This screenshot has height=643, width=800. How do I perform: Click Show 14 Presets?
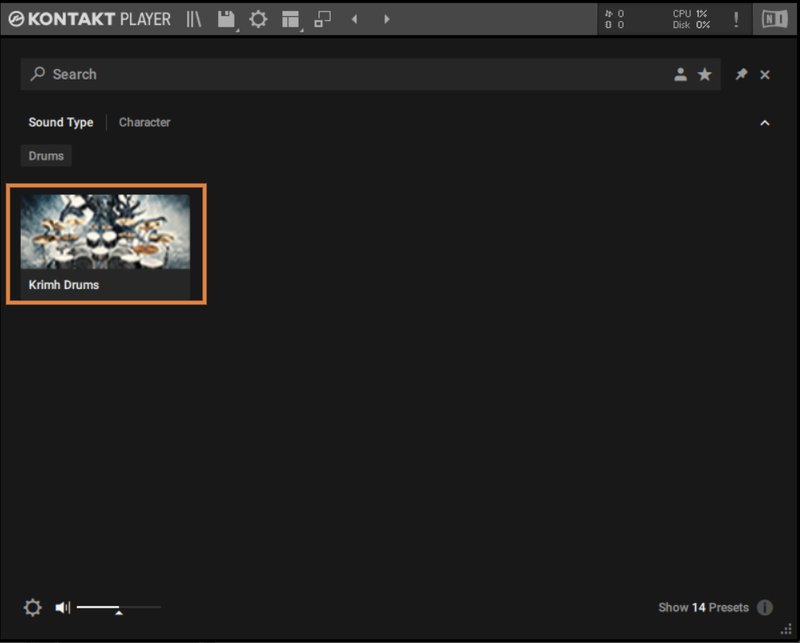click(x=703, y=607)
